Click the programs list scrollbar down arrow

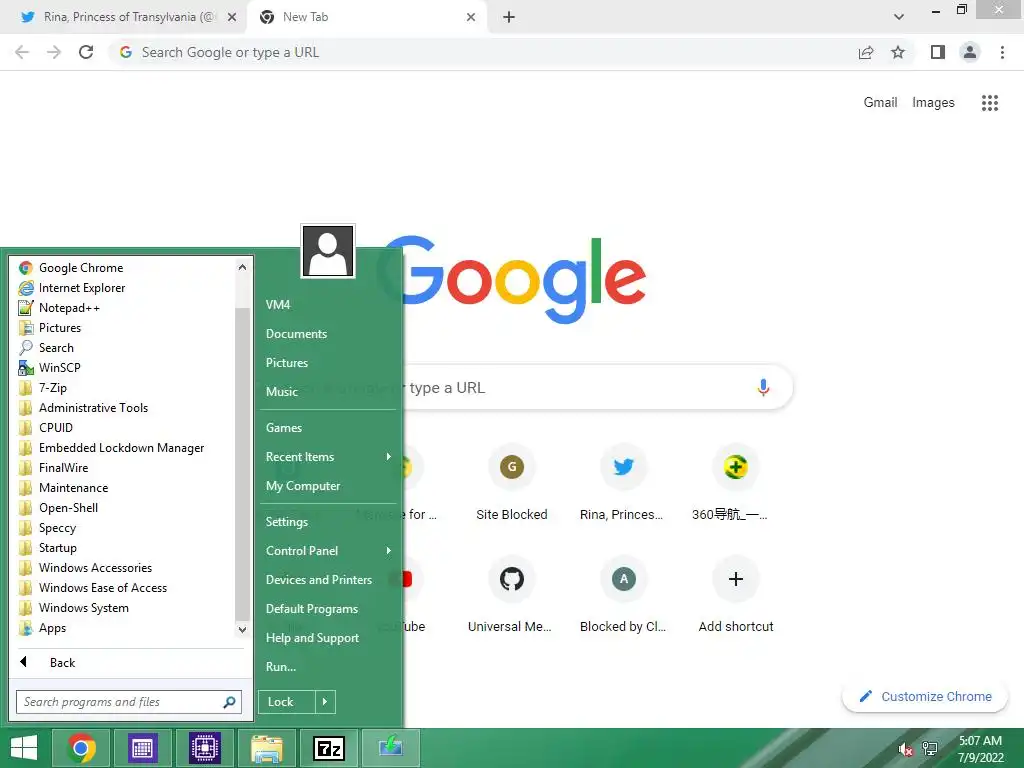242,630
